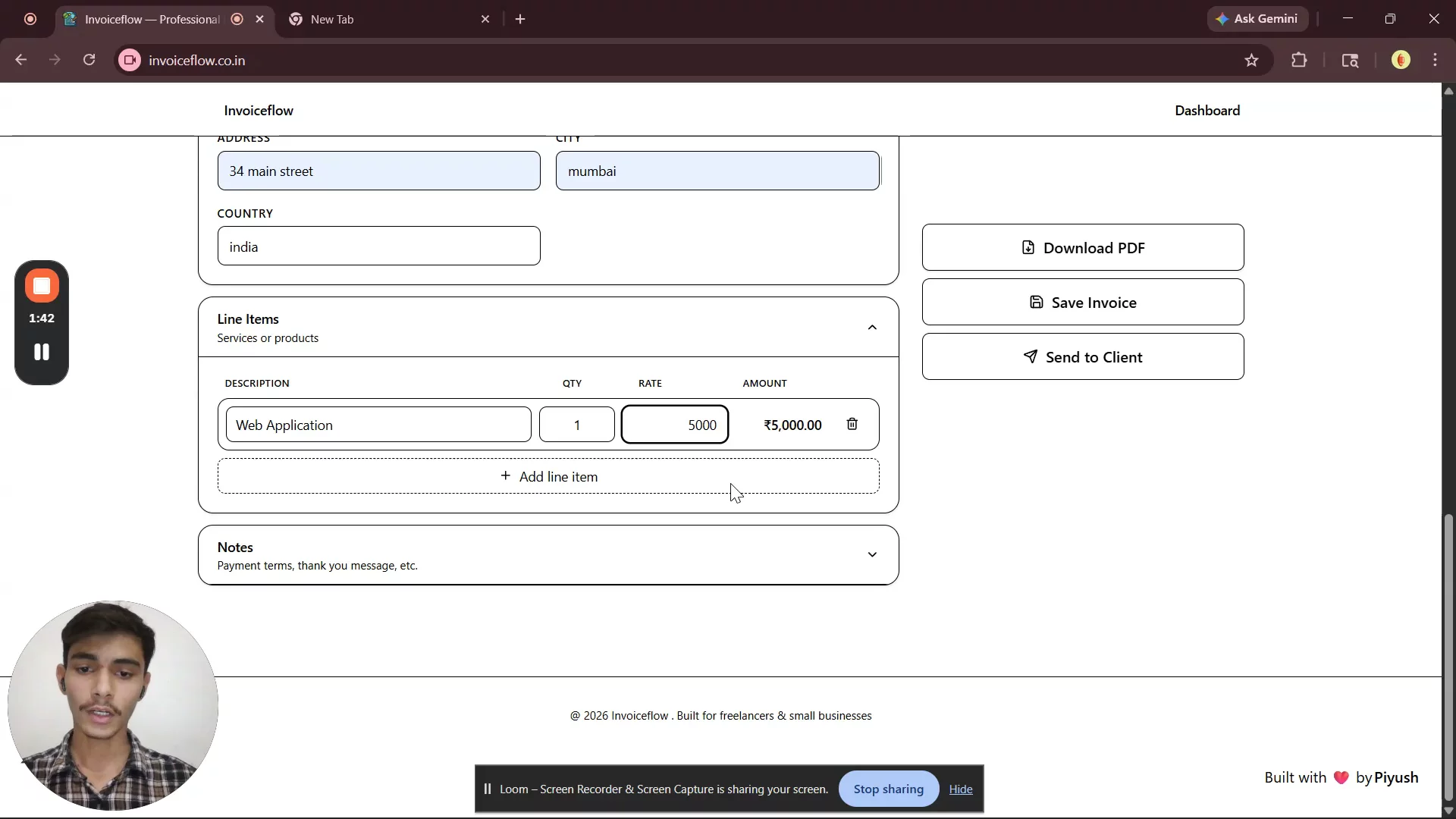Click the site info camera icon
The image size is (1456, 819).
click(130, 60)
